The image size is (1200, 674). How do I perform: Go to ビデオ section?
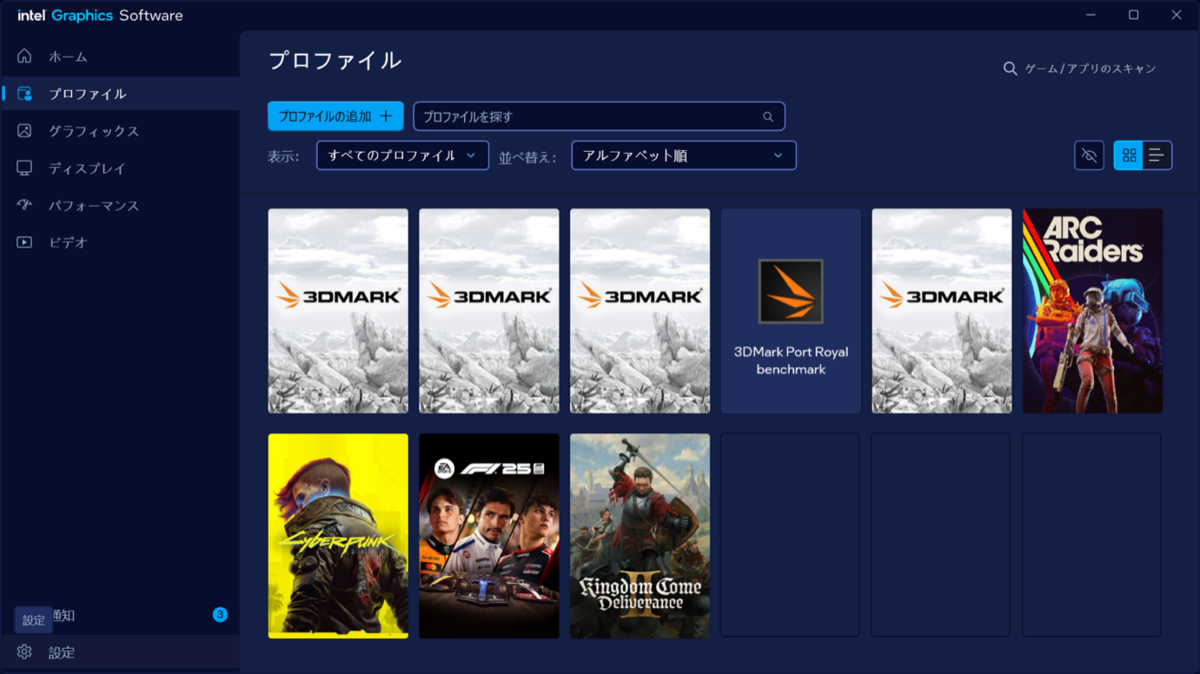(120, 242)
